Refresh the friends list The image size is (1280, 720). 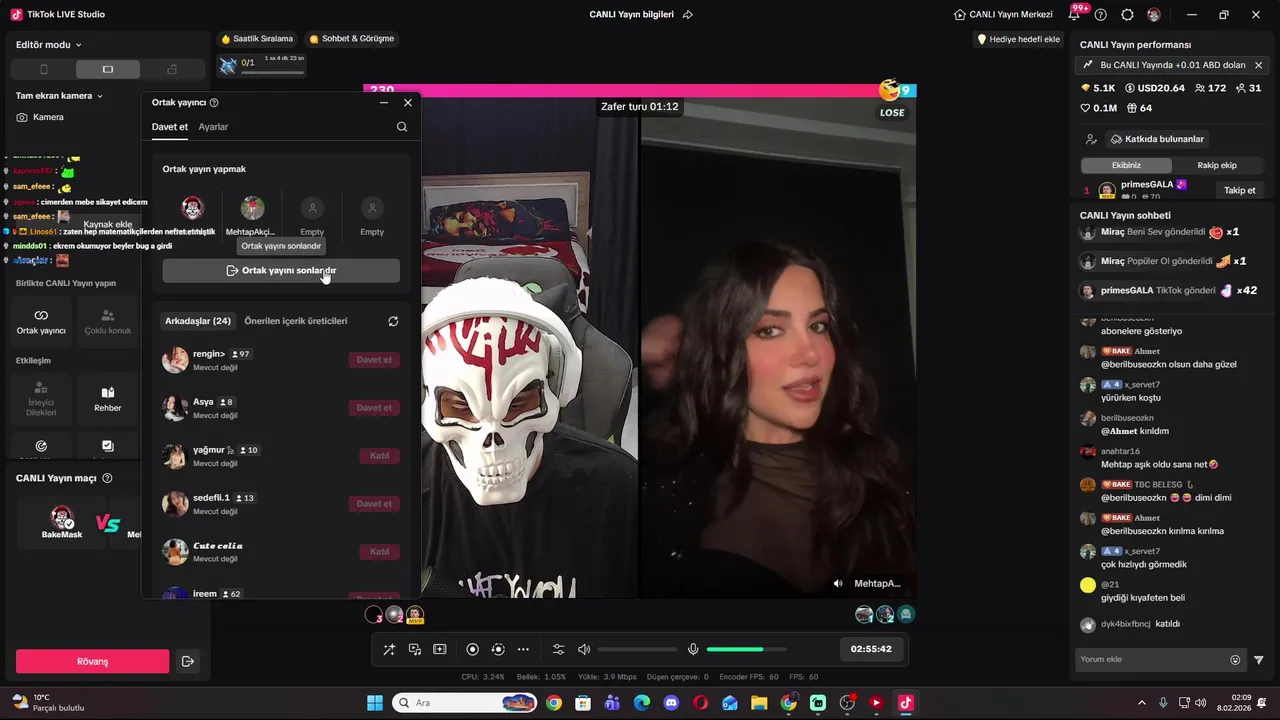click(393, 321)
